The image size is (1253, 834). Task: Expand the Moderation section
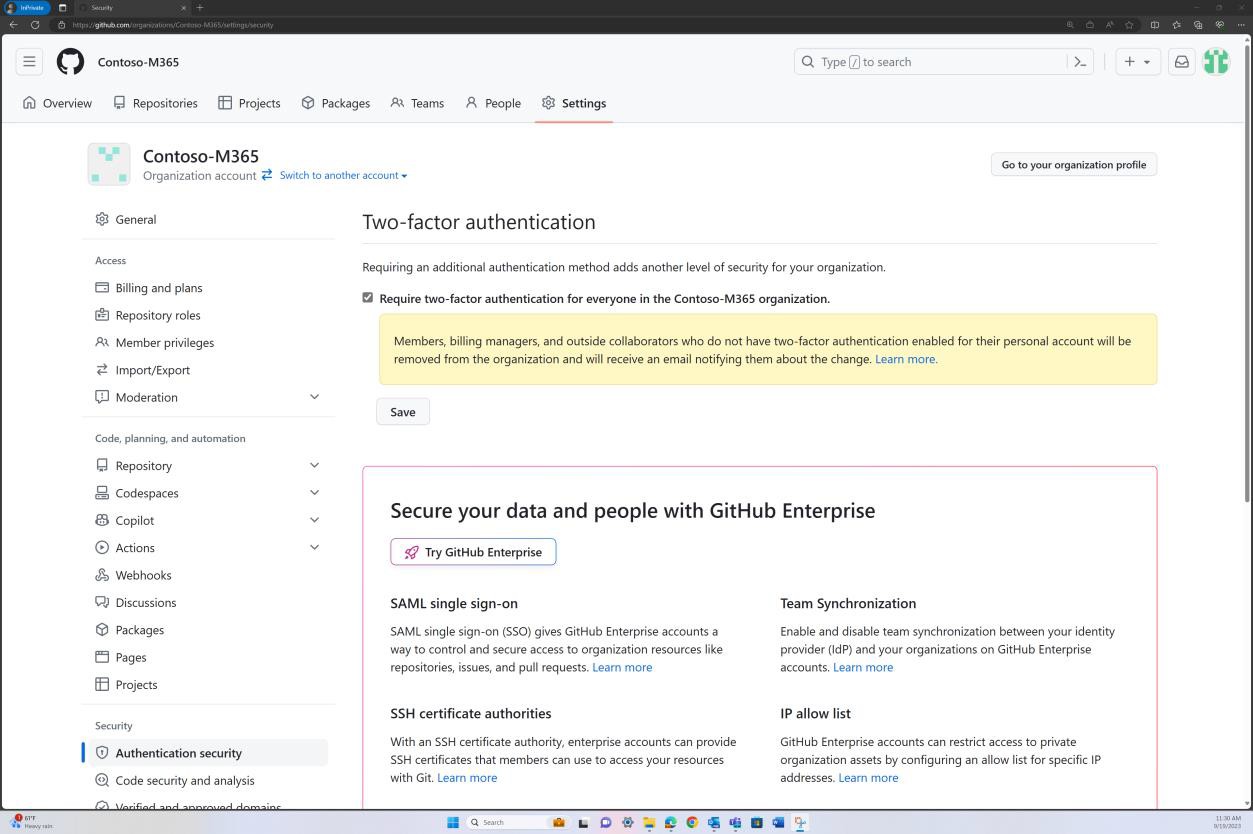coord(314,396)
